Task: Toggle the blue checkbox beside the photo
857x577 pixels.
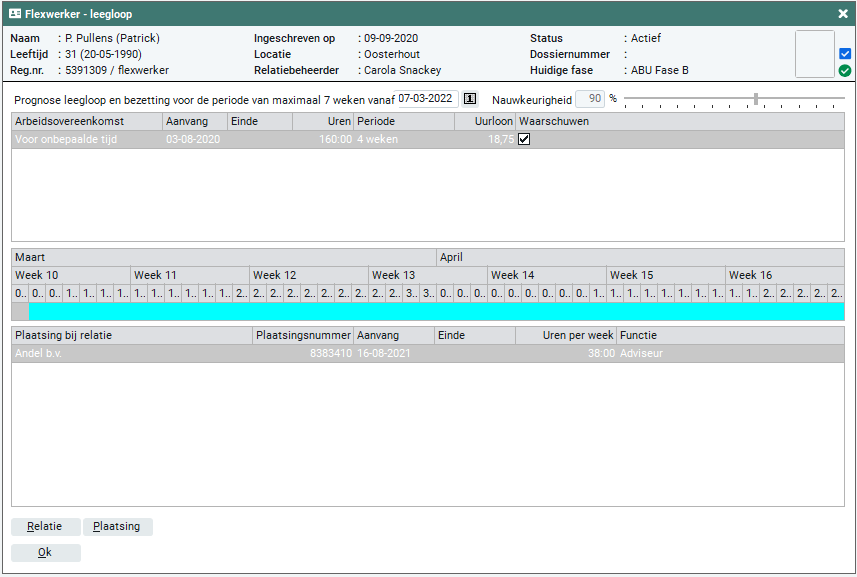Action: point(845,54)
